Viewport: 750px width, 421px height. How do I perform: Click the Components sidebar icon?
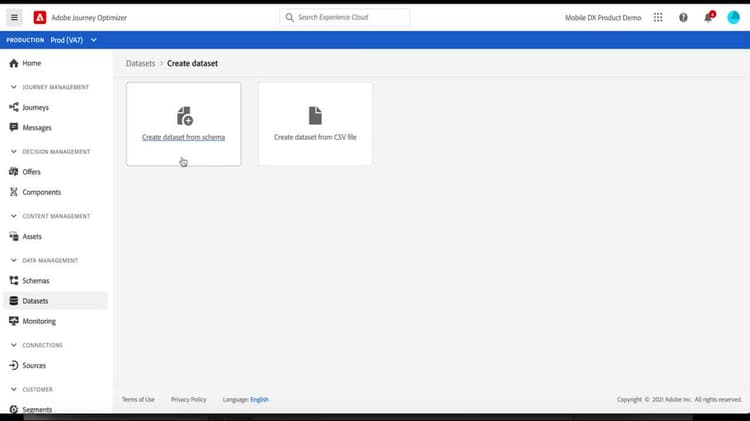pos(13,192)
